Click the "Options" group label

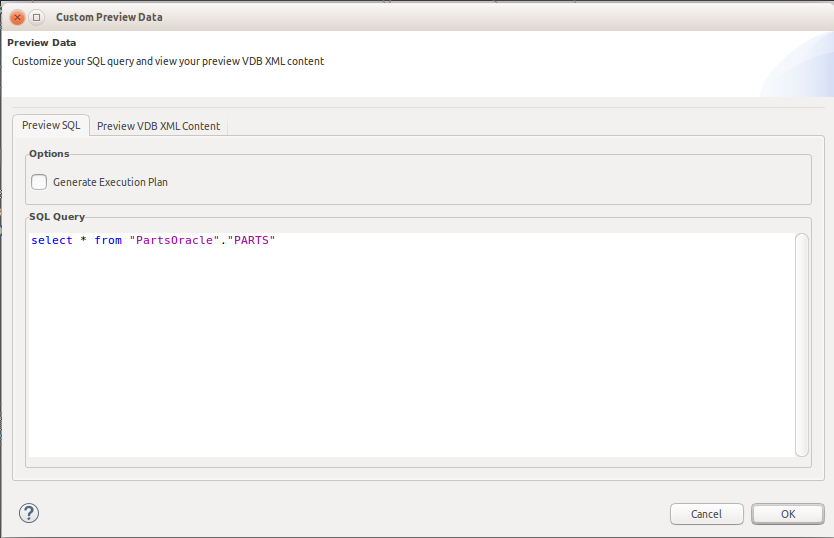(x=49, y=154)
